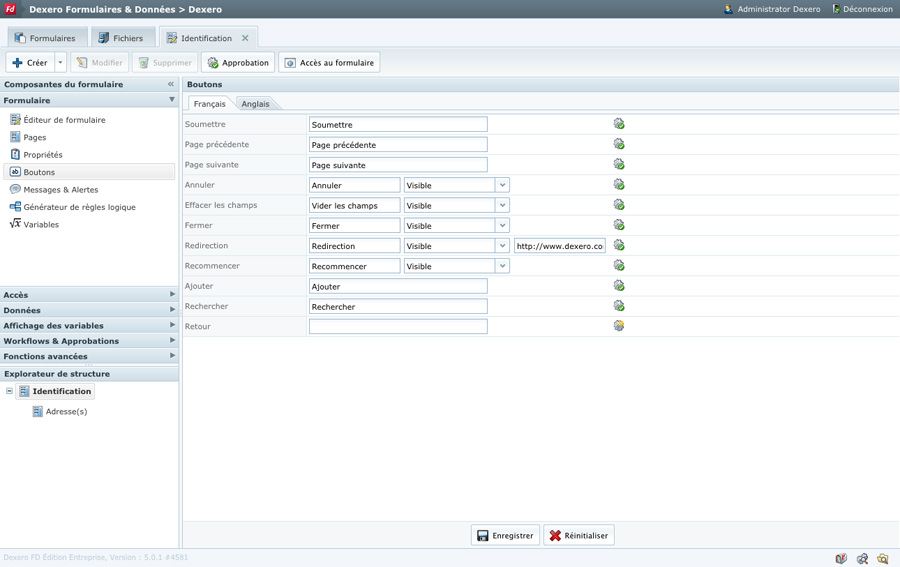The image size is (900, 567).
Task: Click the gear icon in the Page précédente row
Action: [619, 144]
